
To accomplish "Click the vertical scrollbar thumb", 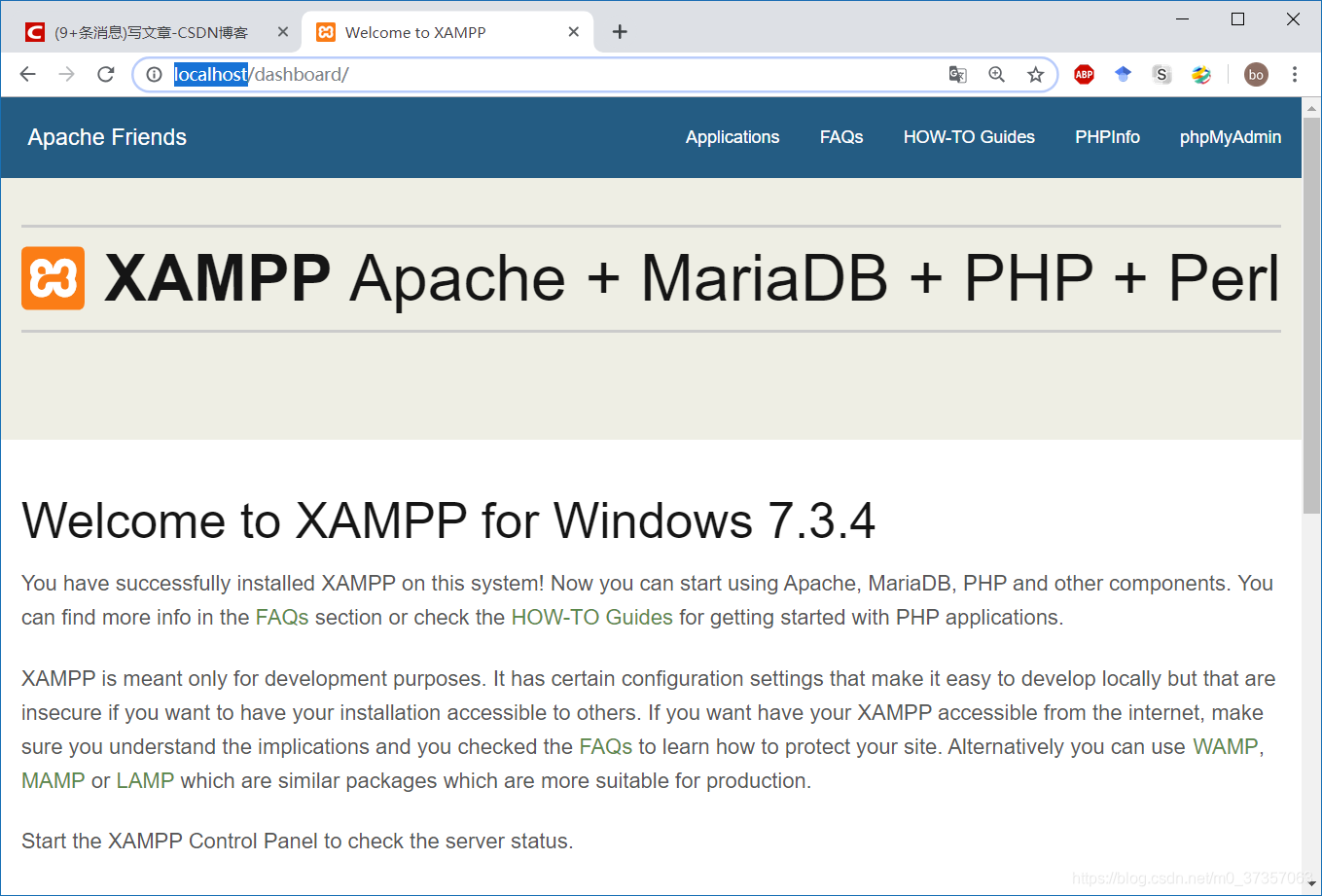I will click(x=1311, y=314).
